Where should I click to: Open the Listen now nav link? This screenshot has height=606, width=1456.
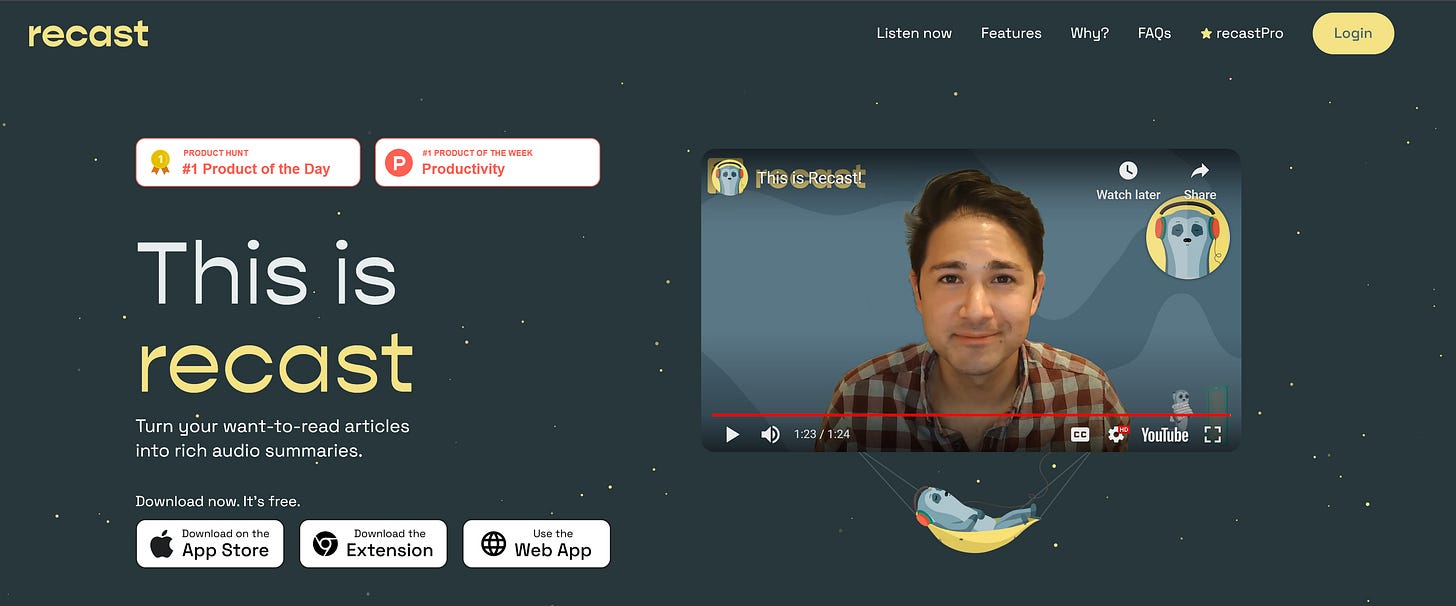(x=914, y=33)
